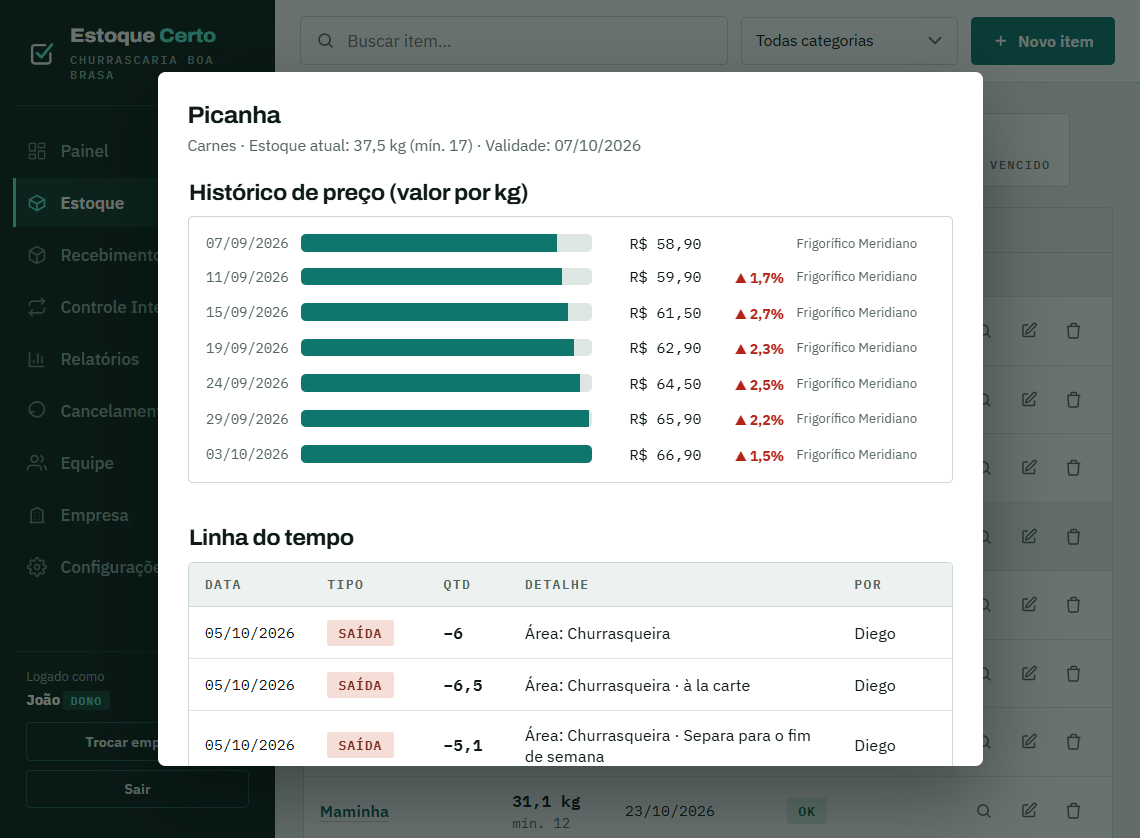1140x838 pixels.
Task: Click the chevron on Todas categorias
Action: coord(935,41)
